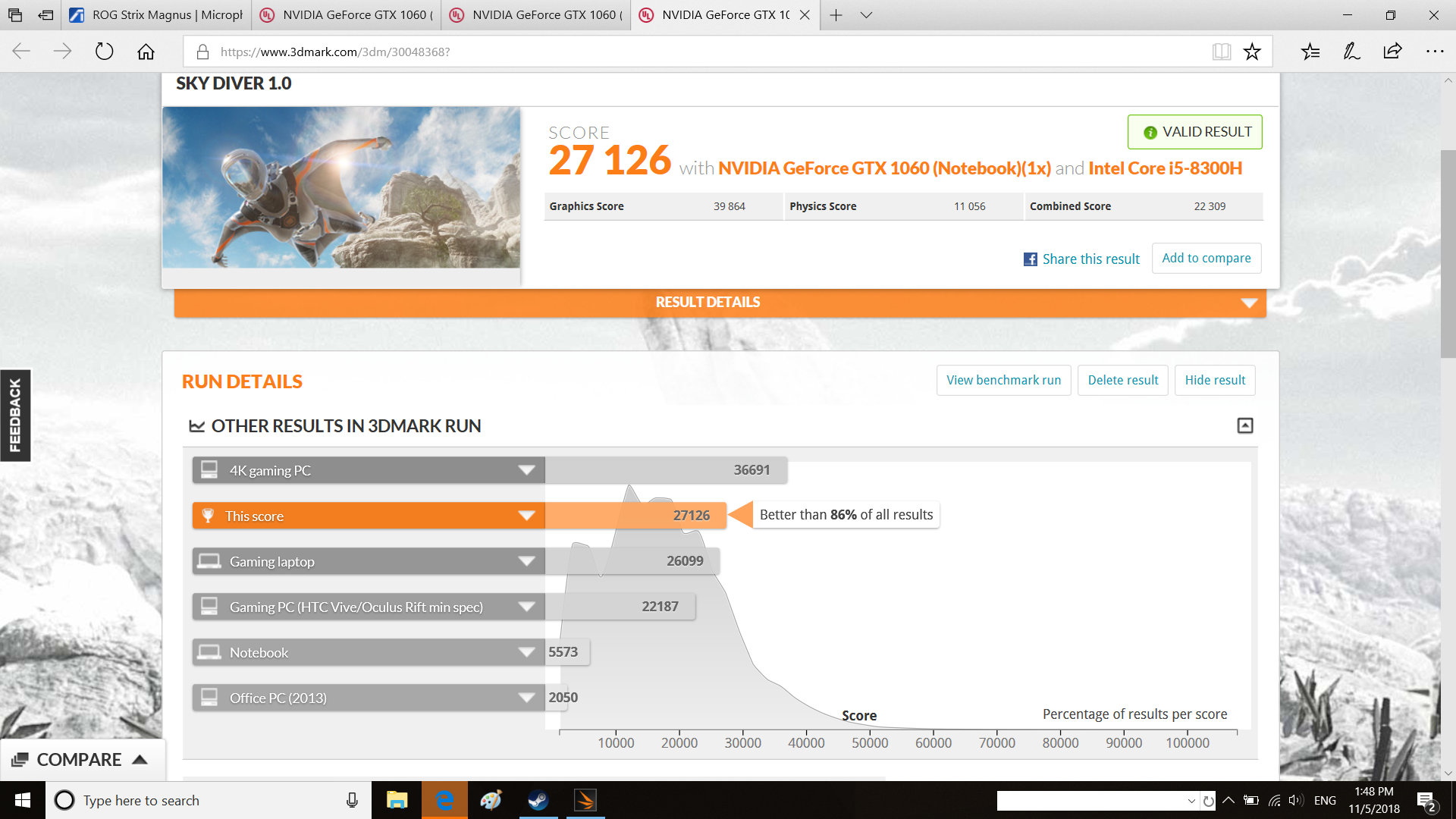
Task: Click Graphics Score value 39 864
Action: (729, 206)
